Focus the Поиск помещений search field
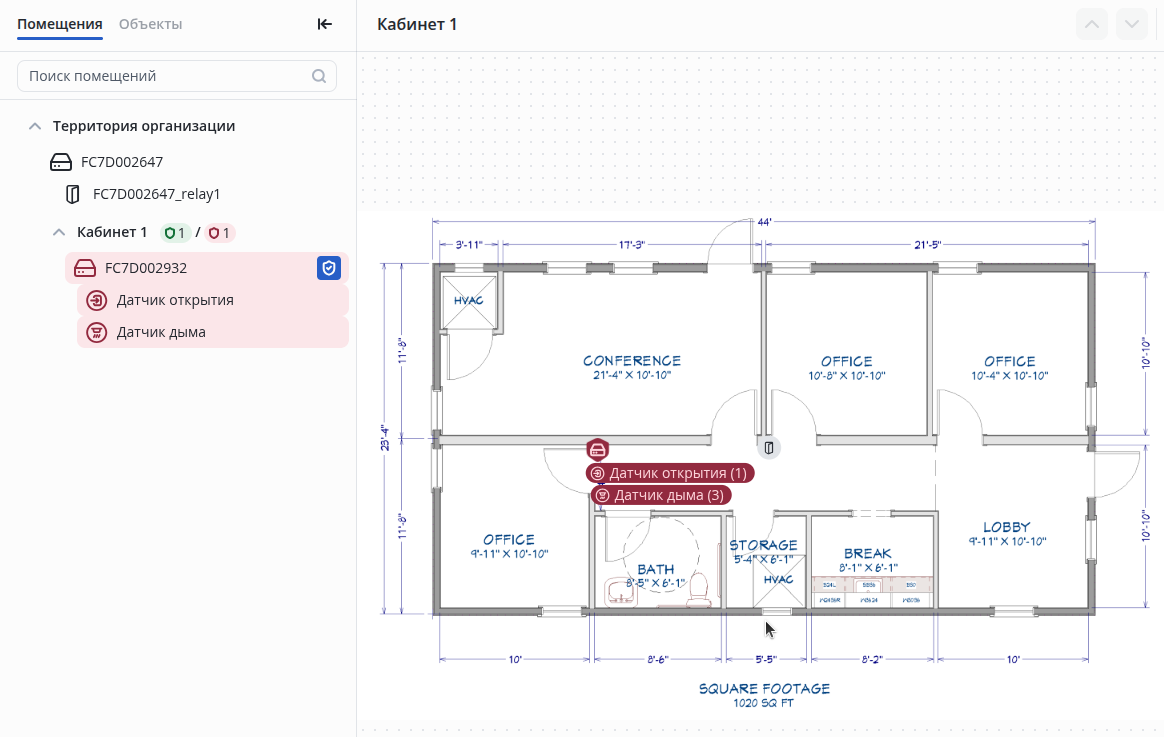Viewport: 1164px width, 737px height. 165,76
